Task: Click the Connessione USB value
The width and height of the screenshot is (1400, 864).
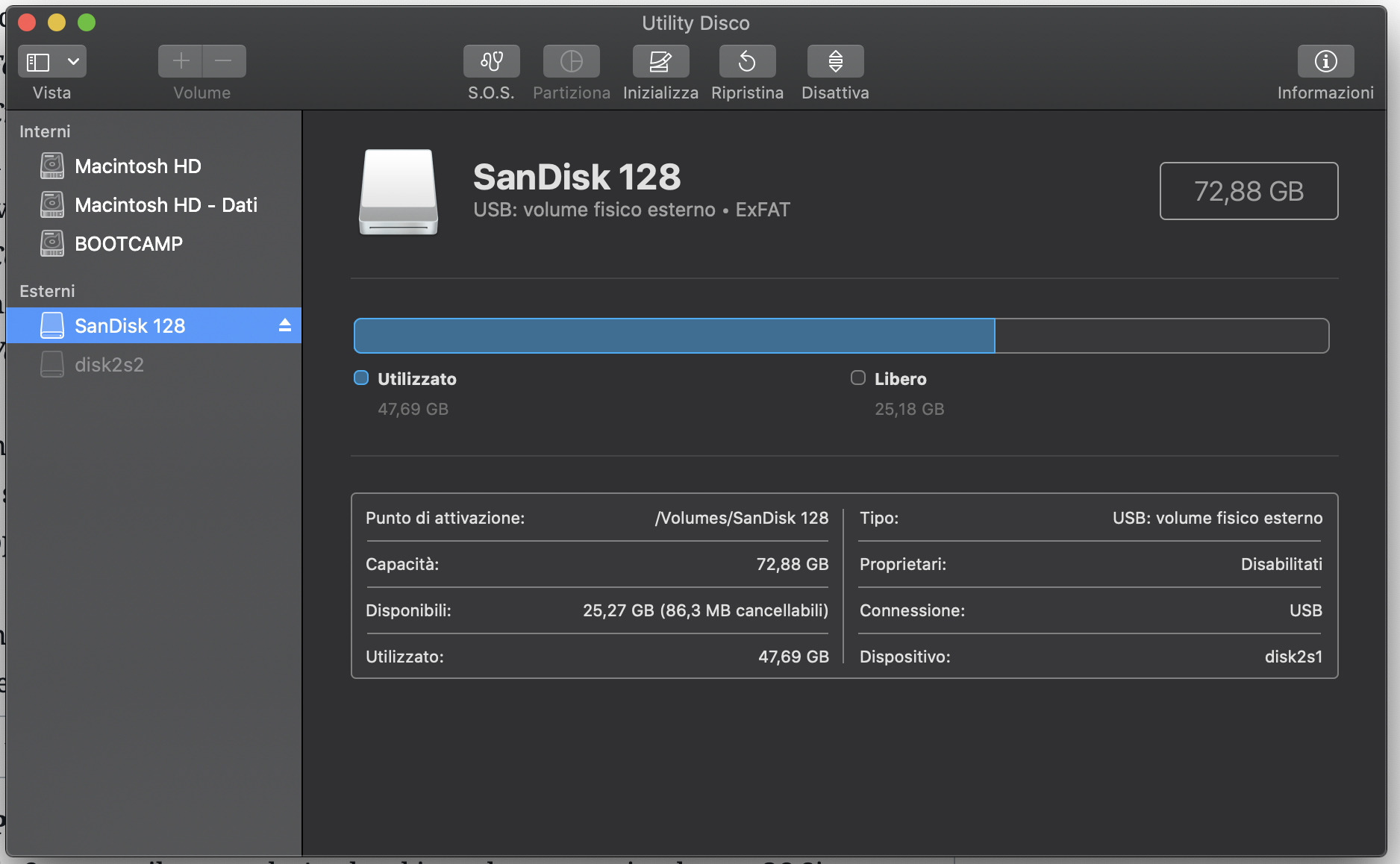Action: pos(1306,611)
